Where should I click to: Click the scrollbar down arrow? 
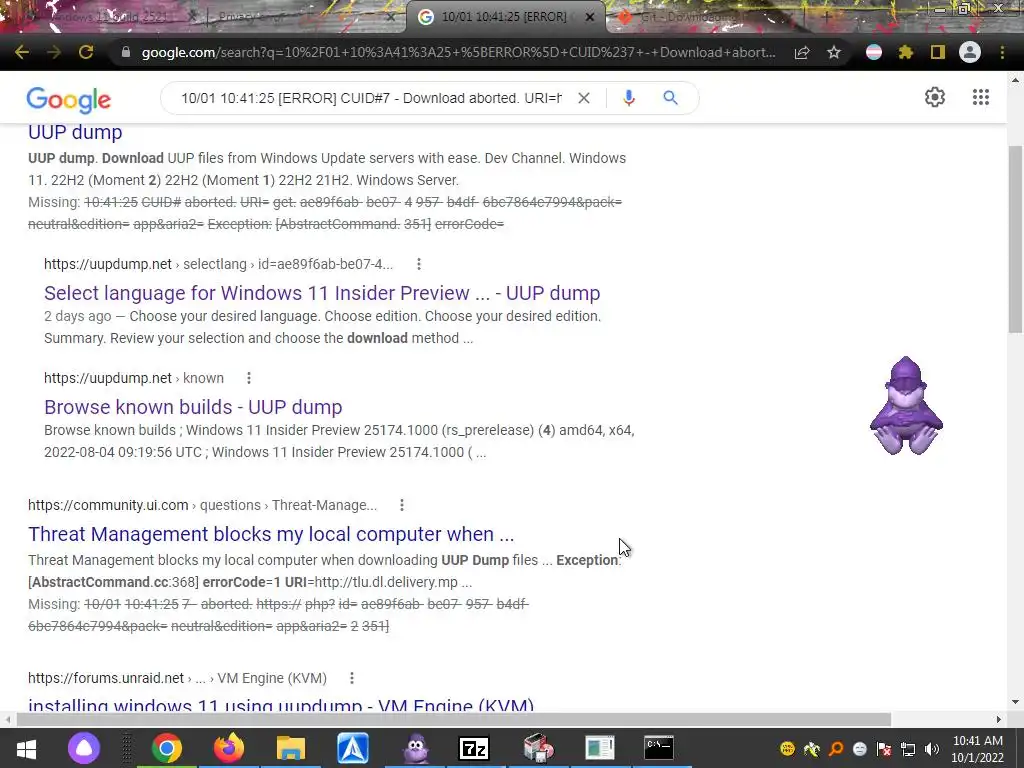click(x=1015, y=702)
